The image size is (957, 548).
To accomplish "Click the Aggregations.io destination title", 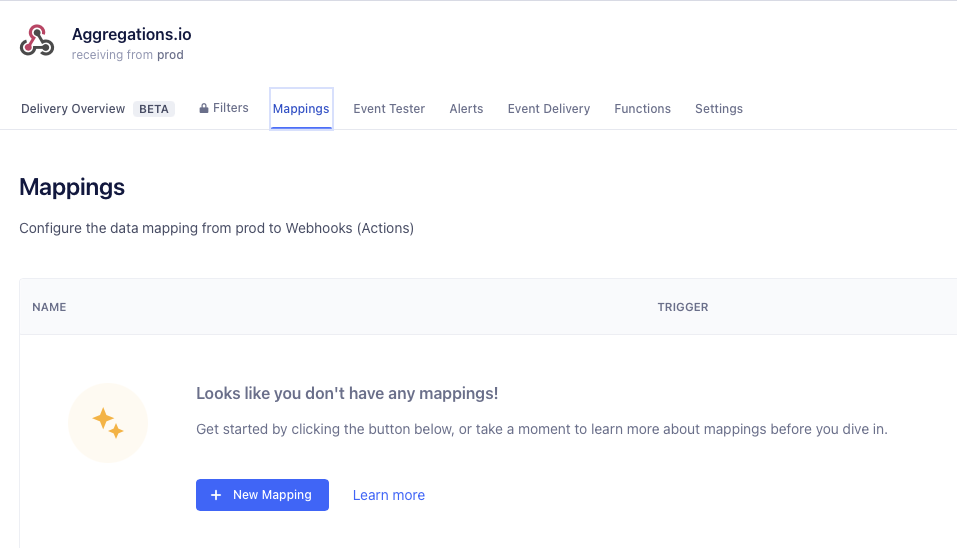I will (131, 35).
